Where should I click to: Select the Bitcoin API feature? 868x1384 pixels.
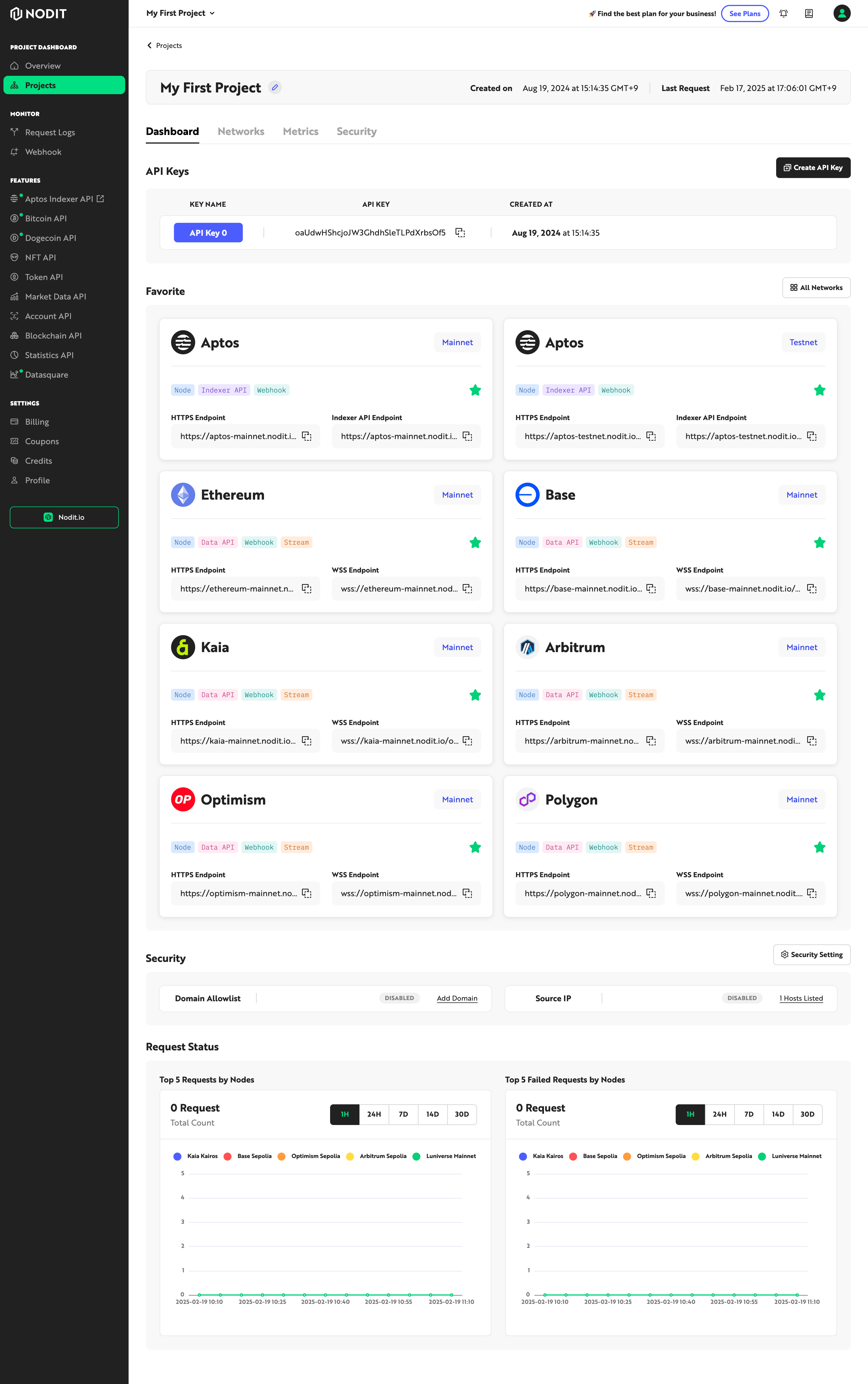click(46, 218)
